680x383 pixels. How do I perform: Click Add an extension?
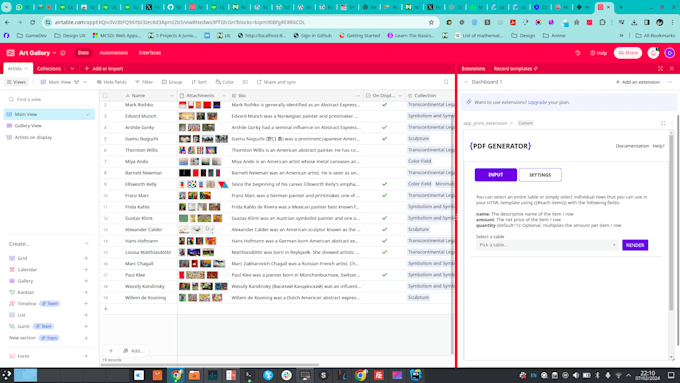point(638,82)
